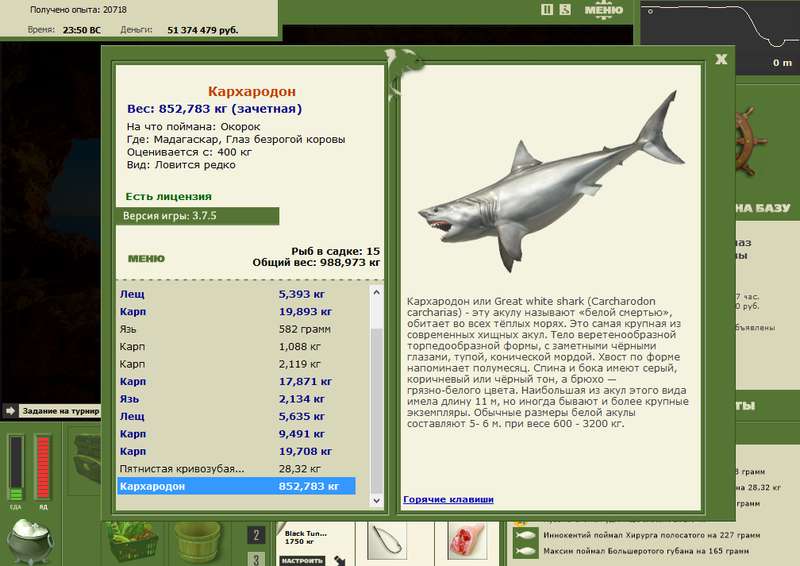Click fish icon beside Иннокентий message
Screen dimensions: 800x566
click(526, 535)
